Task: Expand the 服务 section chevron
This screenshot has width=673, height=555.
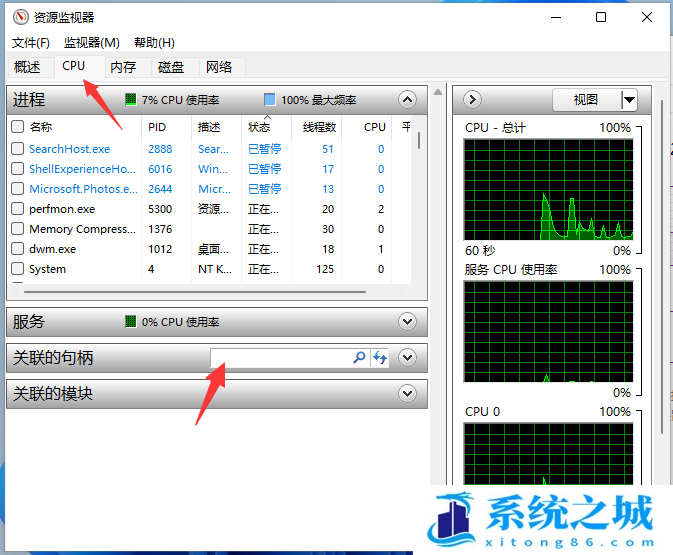Action: [x=406, y=321]
